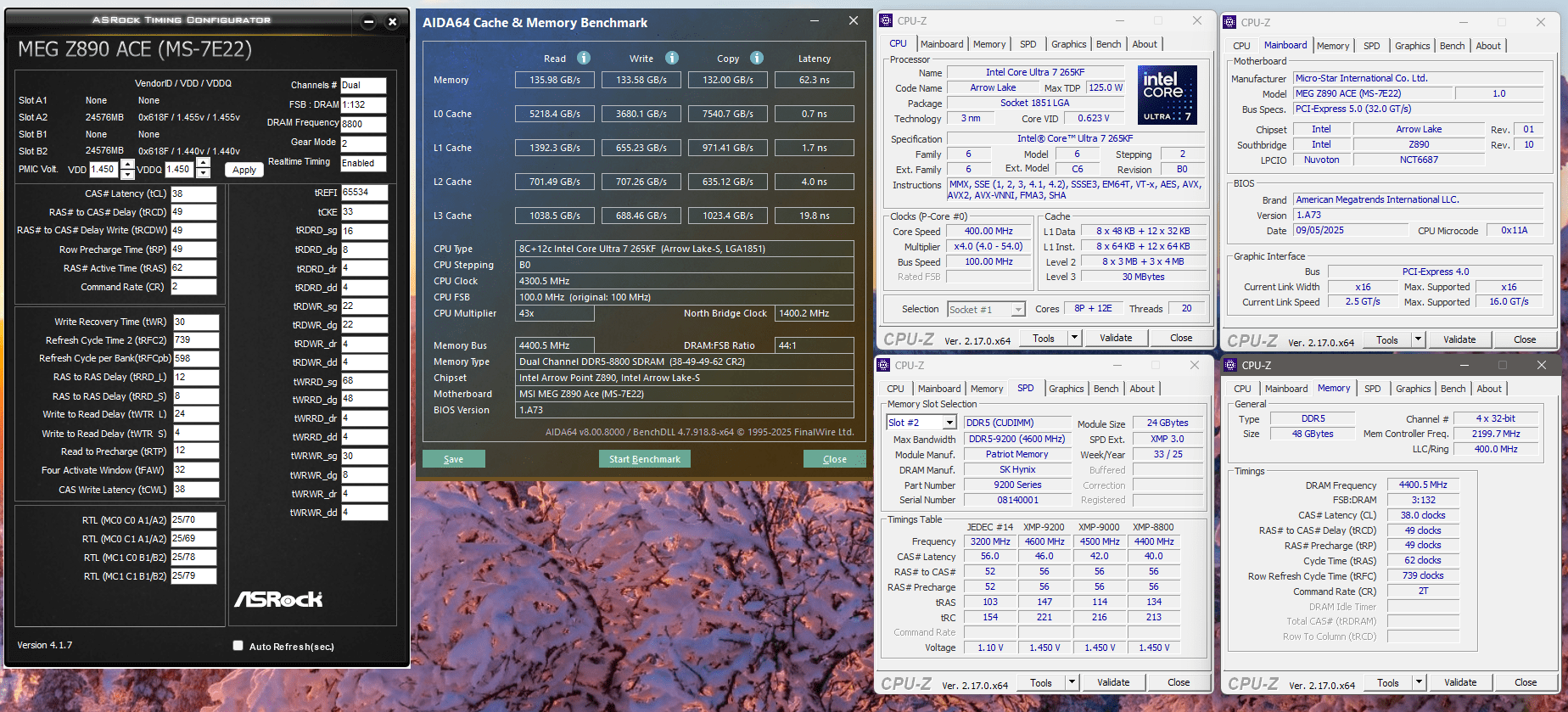Image resolution: width=1568 pixels, height=712 pixels.
Task: Click CPU-Z title icon in the SPD window
Action: click(x=885, y=365)
